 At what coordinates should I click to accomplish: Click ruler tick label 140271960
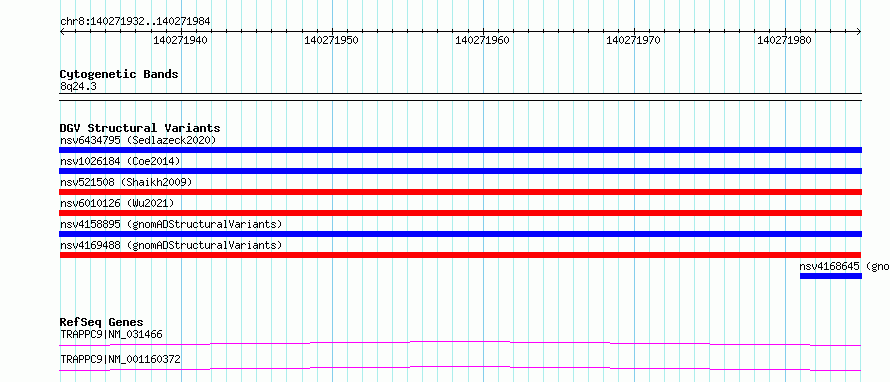click(x=482, y=41)
